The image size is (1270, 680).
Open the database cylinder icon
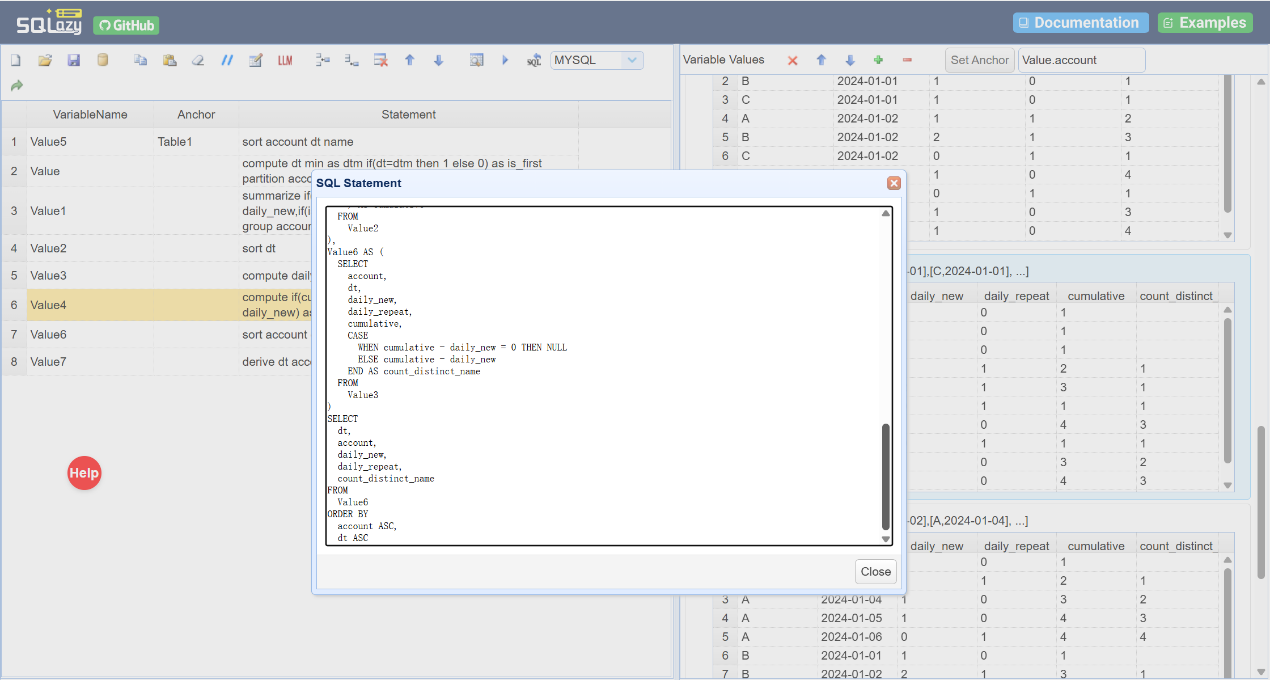pos(102,60)
